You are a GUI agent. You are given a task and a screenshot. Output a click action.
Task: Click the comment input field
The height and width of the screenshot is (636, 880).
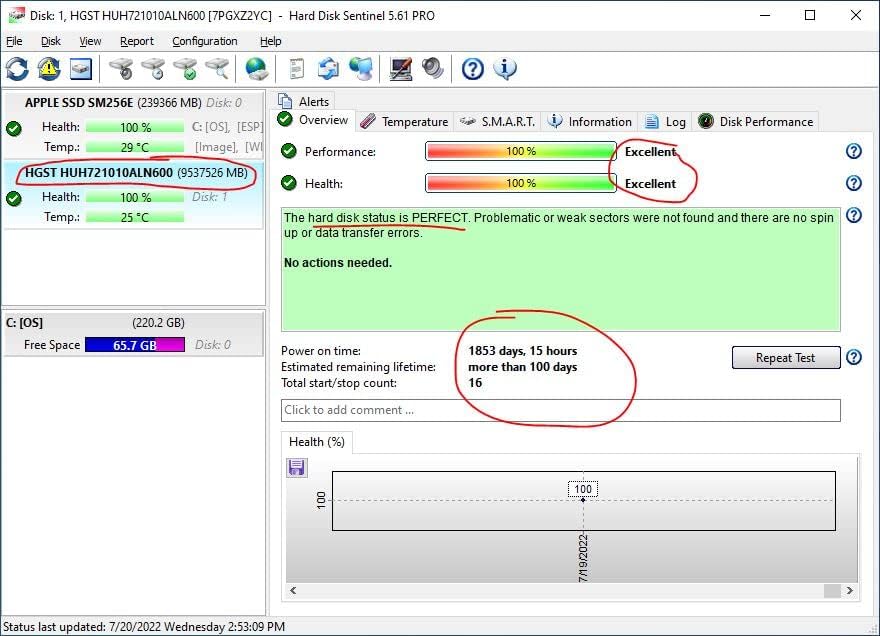point(561,410)
